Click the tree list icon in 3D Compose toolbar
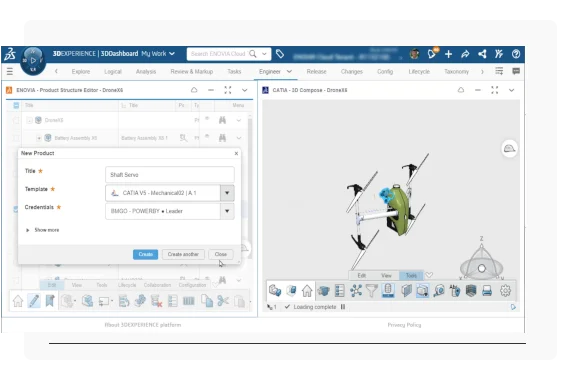 (x=340, y=291)
